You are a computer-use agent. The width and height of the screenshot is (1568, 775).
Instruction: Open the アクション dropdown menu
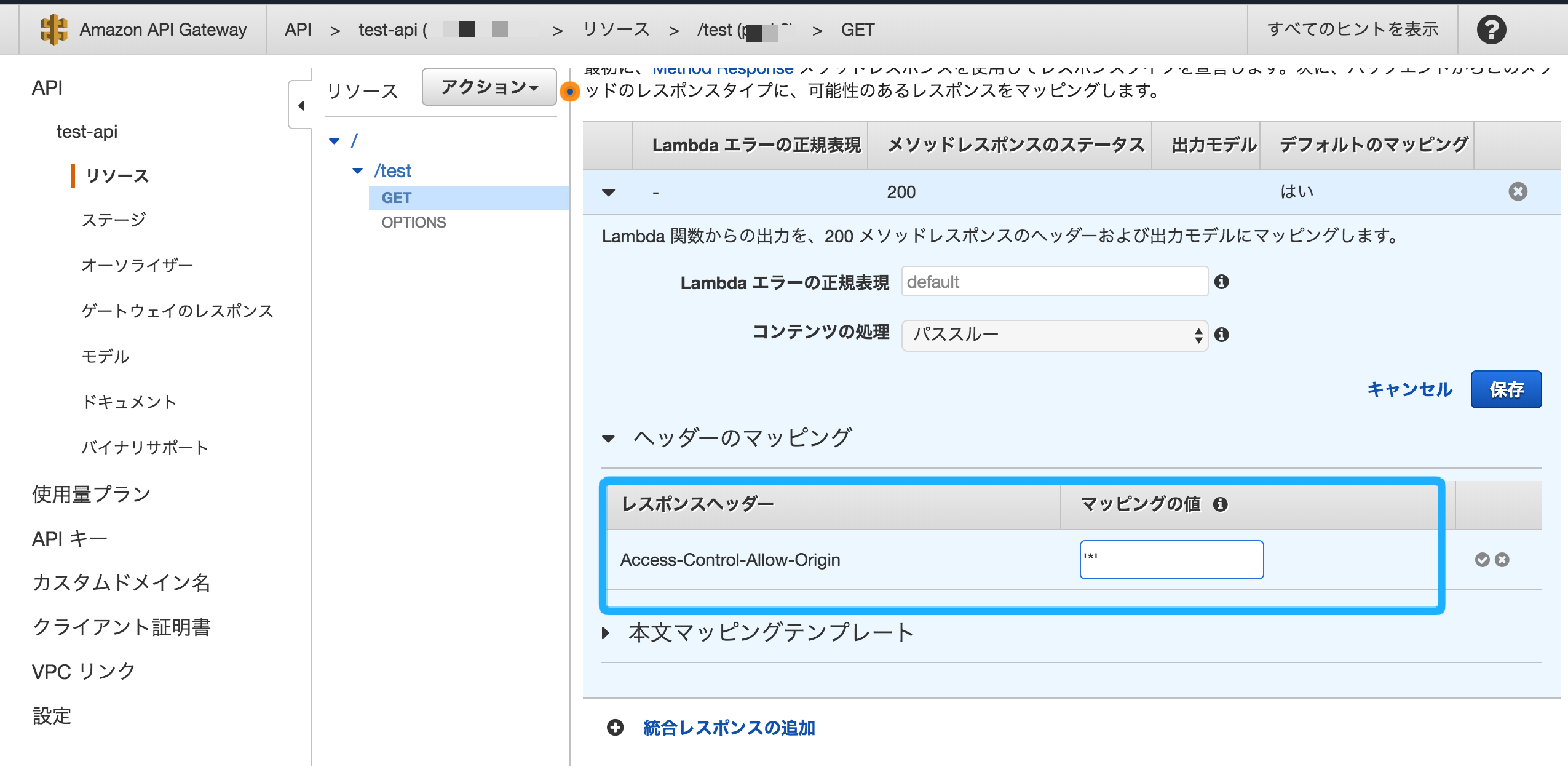pyautogui.click(x=489, y=87)
